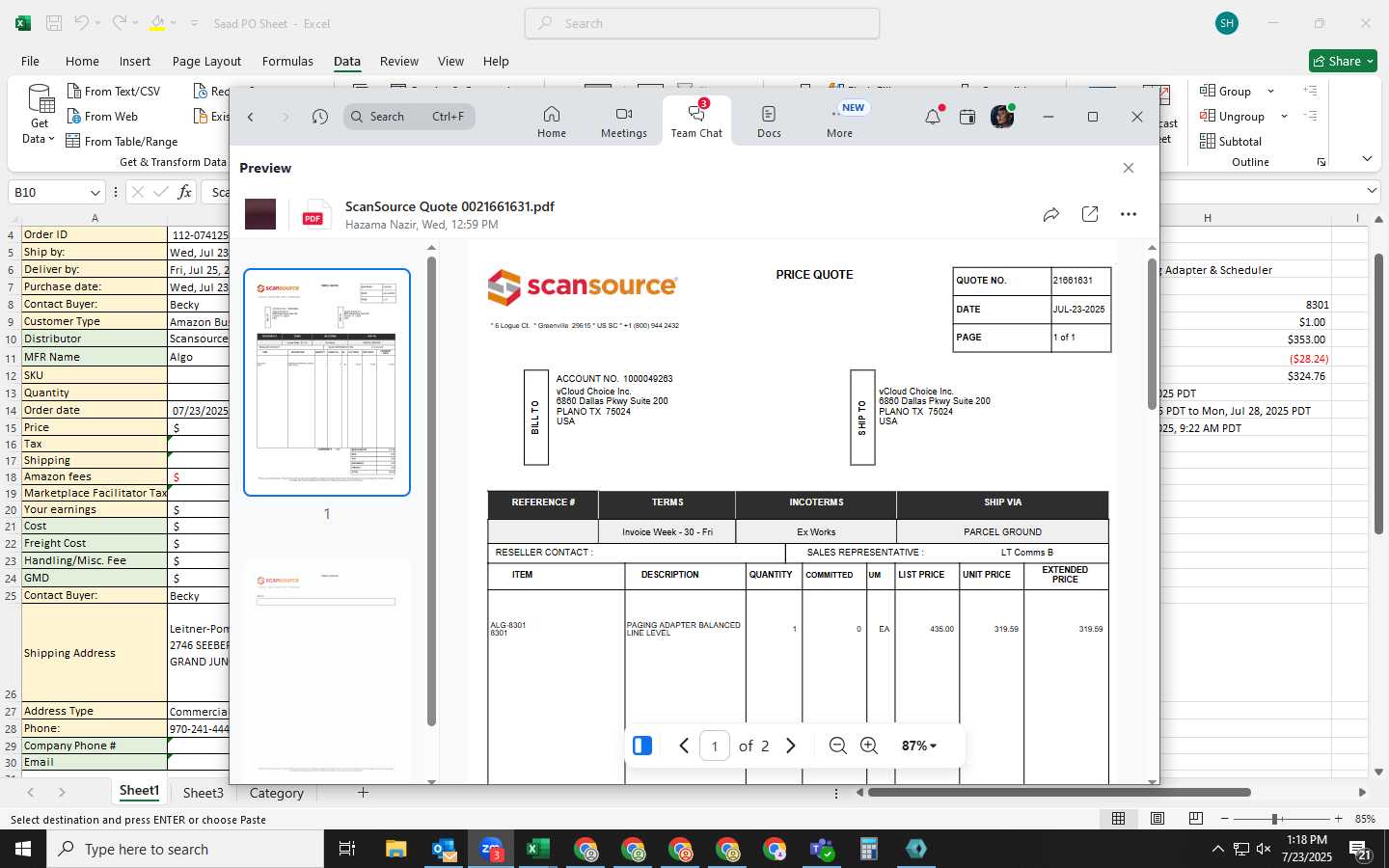Click the Zoom search field

[409, 117]
